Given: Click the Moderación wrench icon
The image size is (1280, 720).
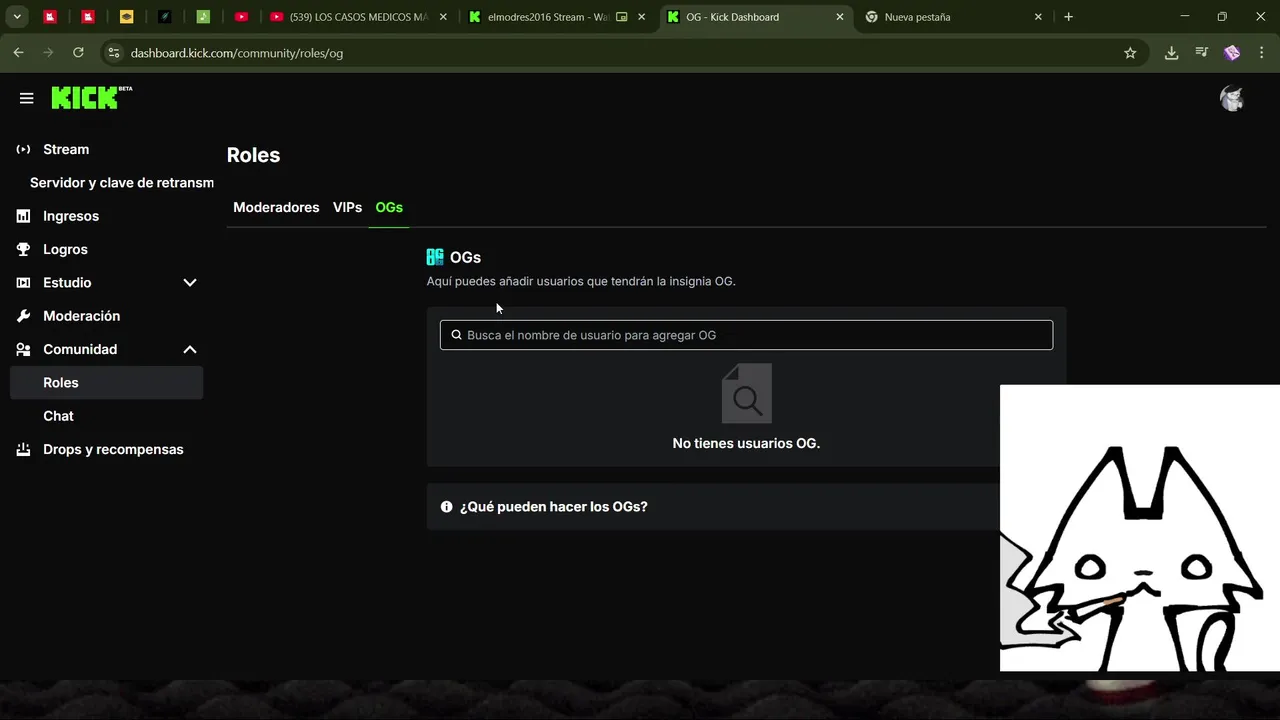Looking at the screenshot, I should (x=24, y=316).
